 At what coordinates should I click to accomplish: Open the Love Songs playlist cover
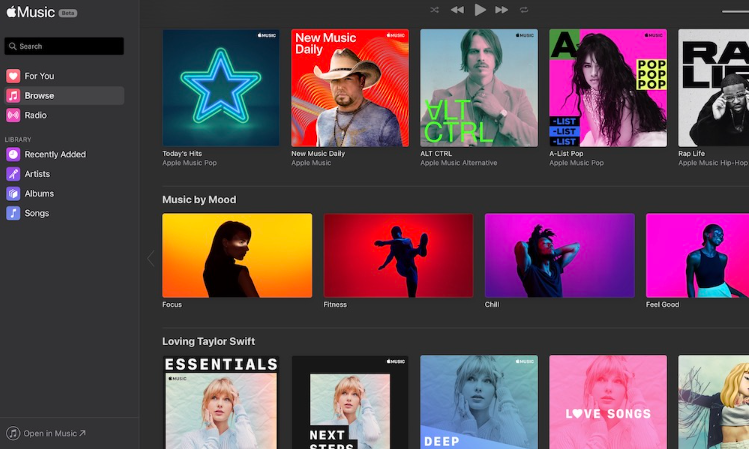click(x=608, y=402)
